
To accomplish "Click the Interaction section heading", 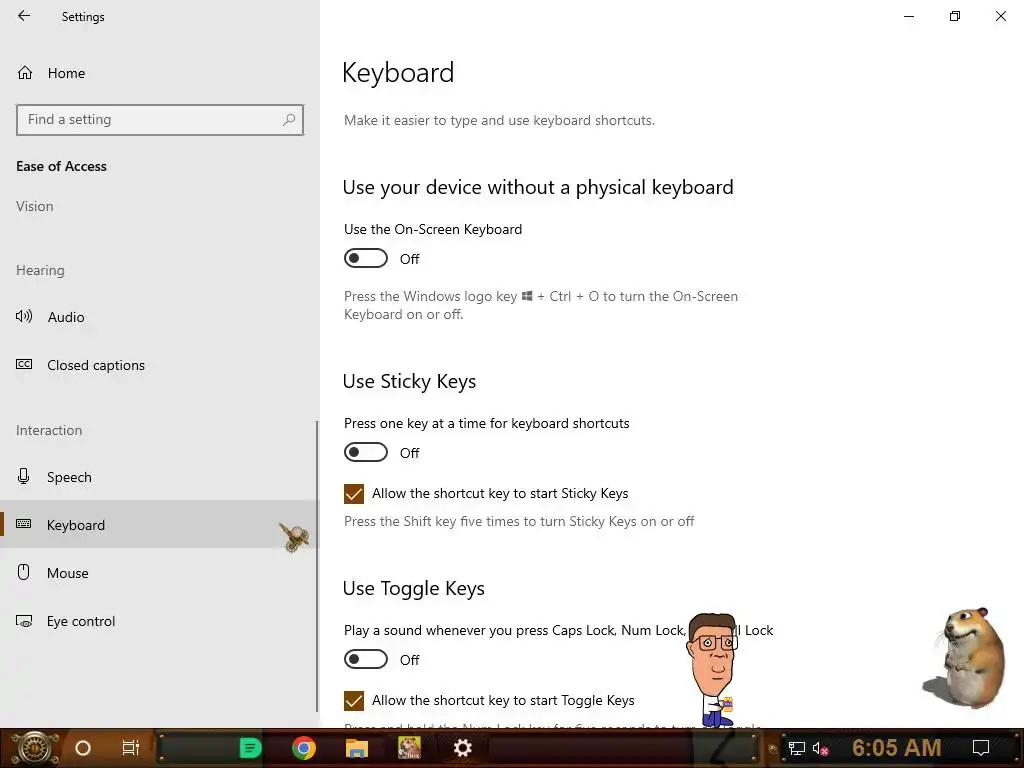I will click(49, 430).
